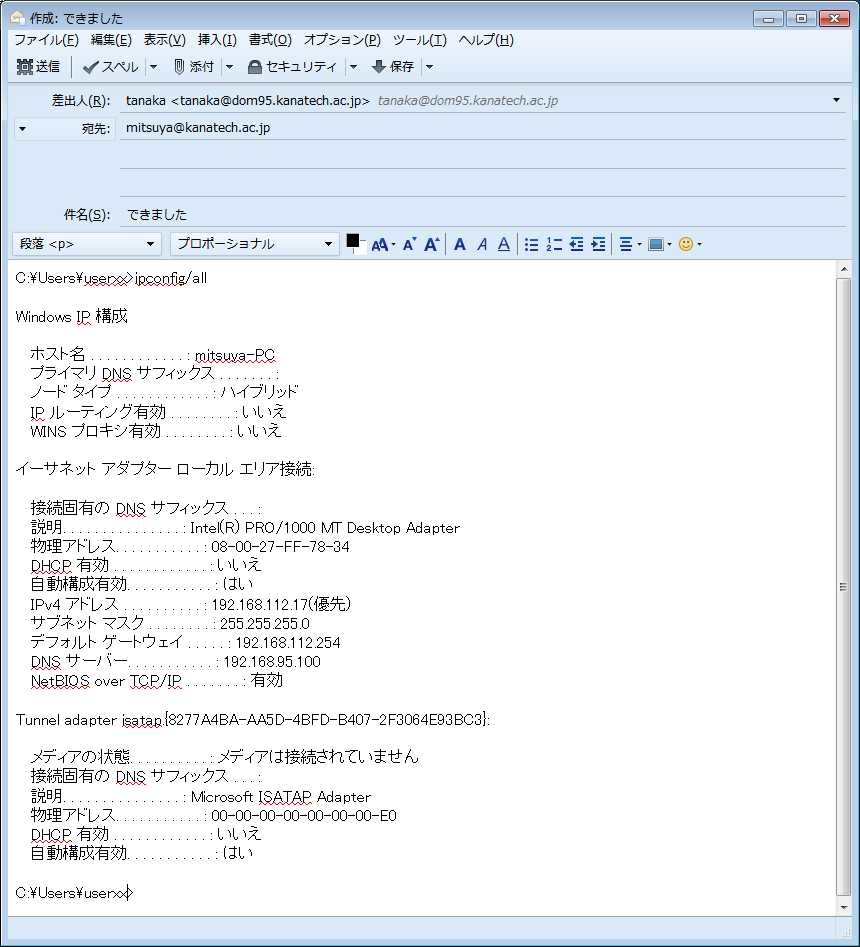
Task: Click 'Intel(R) PRO/1000 MT Desktop Adapter' text
Action: click(x=325, y=528)
